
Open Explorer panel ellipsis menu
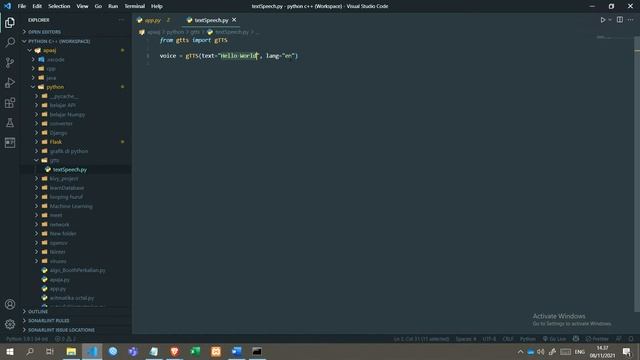click(121, 20)
